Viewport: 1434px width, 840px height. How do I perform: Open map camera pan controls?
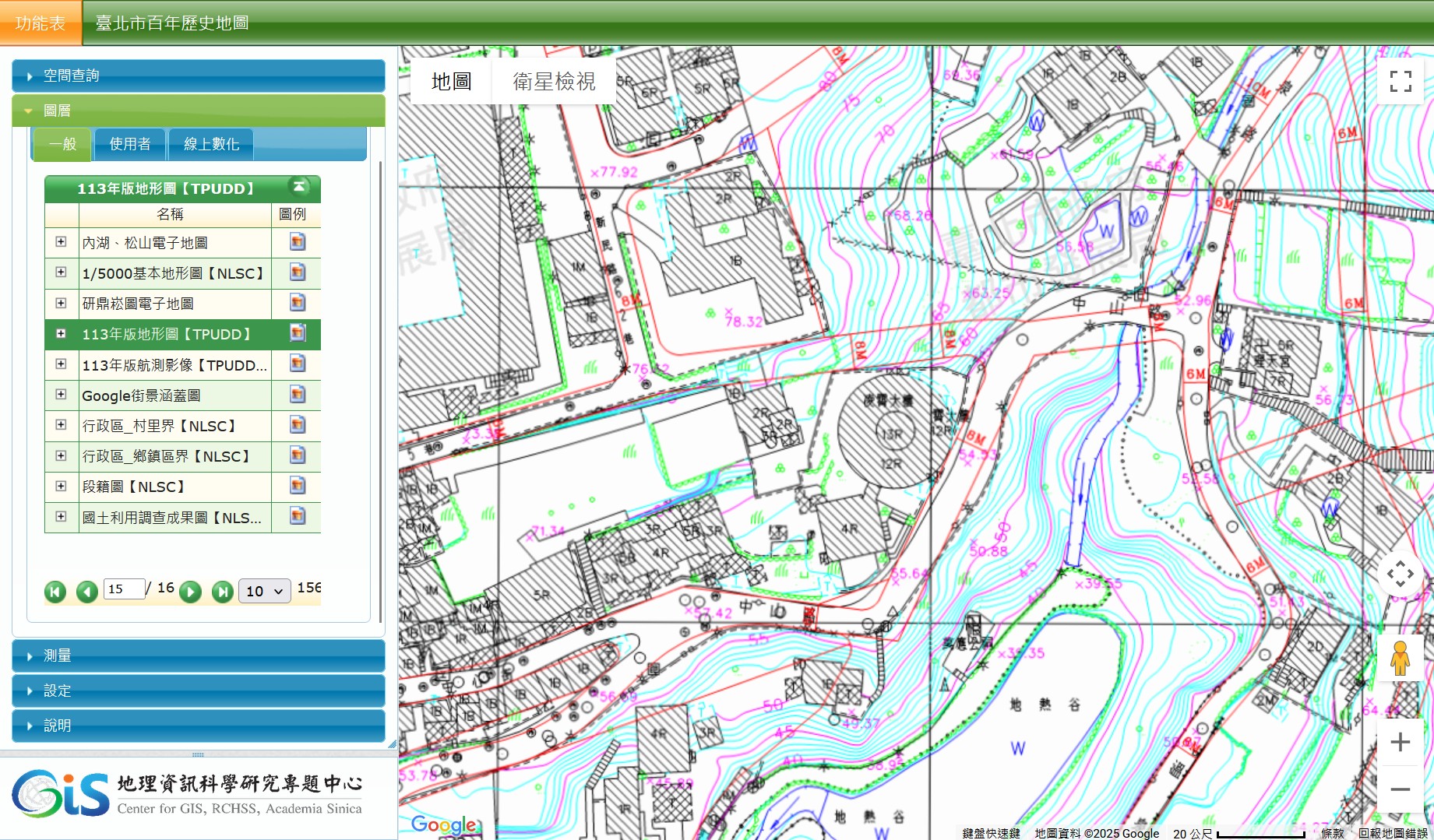click(x=1400, y=575)
